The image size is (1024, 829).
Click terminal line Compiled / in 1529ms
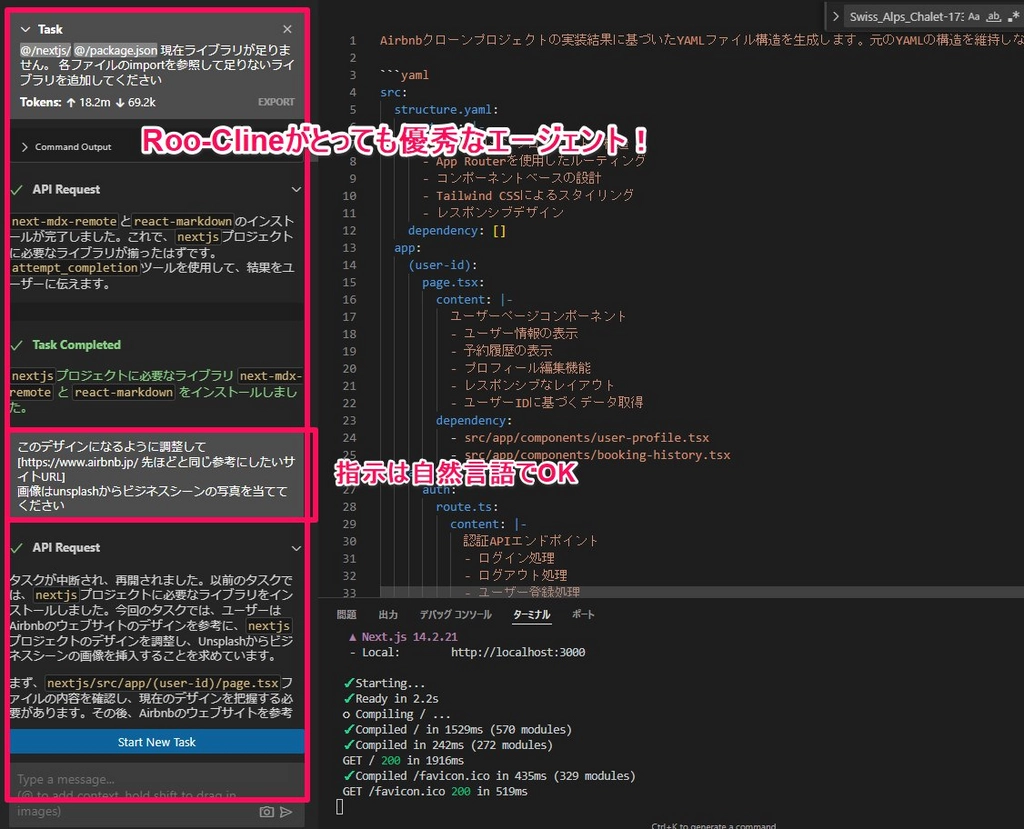[x=457, y=730]
